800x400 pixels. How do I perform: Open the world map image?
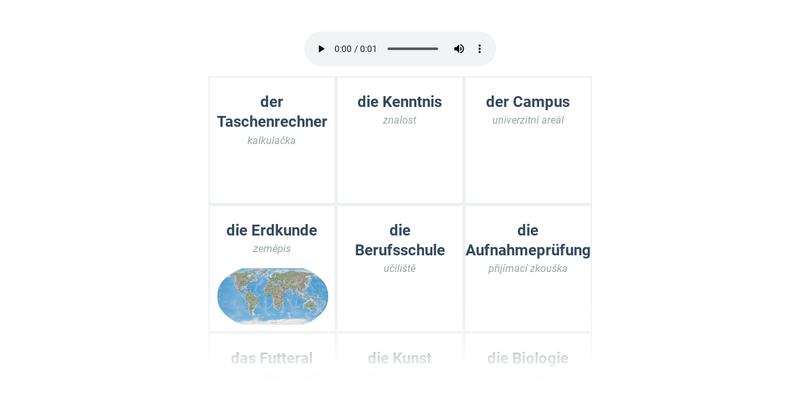click(272, 295)
